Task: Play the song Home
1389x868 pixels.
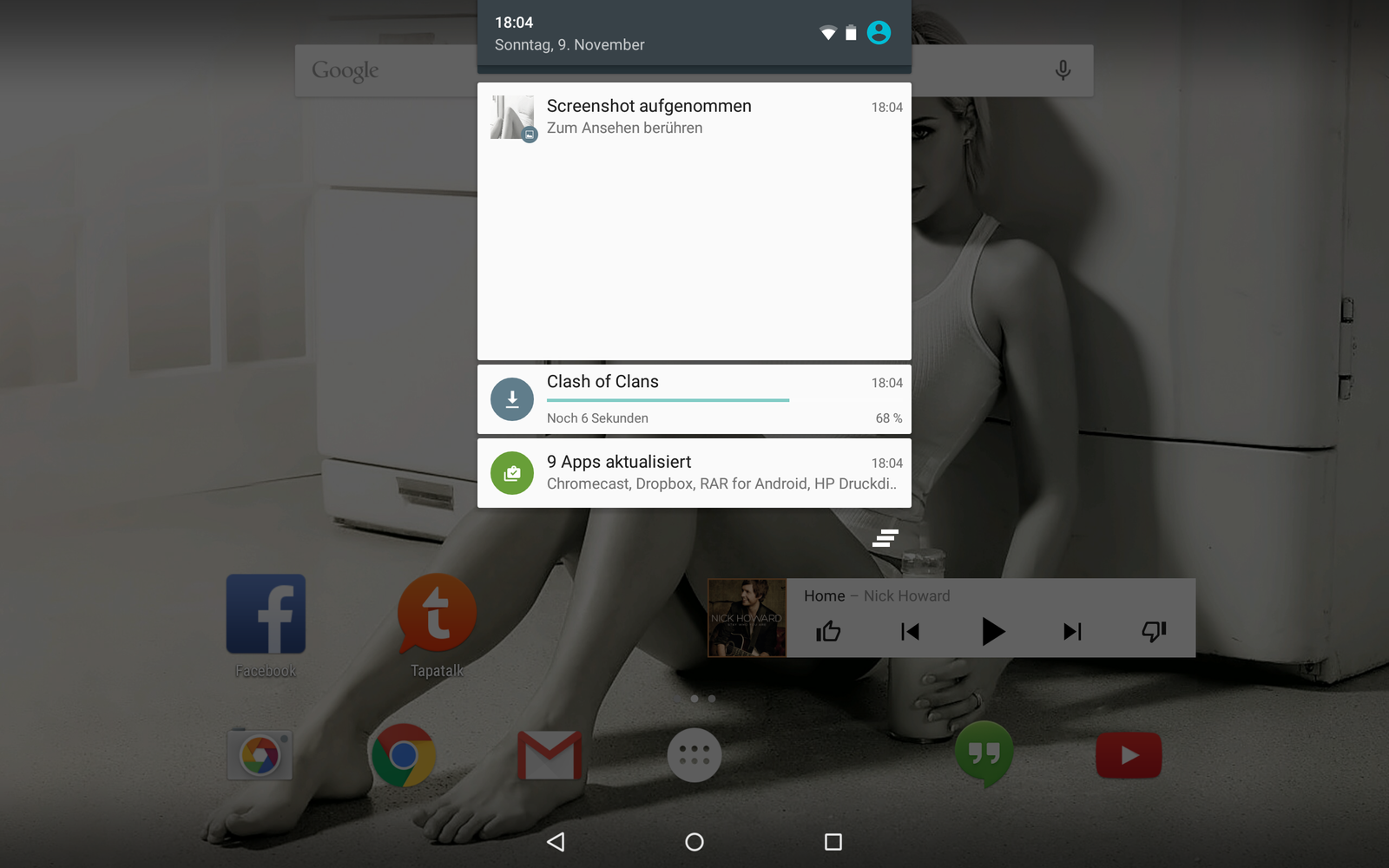Action: (992, 631)
